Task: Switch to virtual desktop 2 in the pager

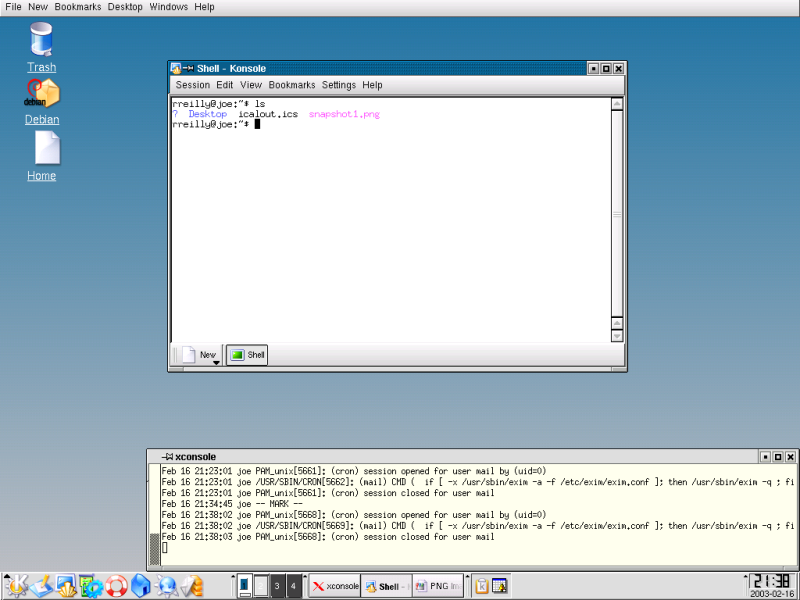Action: coord(261,586)
